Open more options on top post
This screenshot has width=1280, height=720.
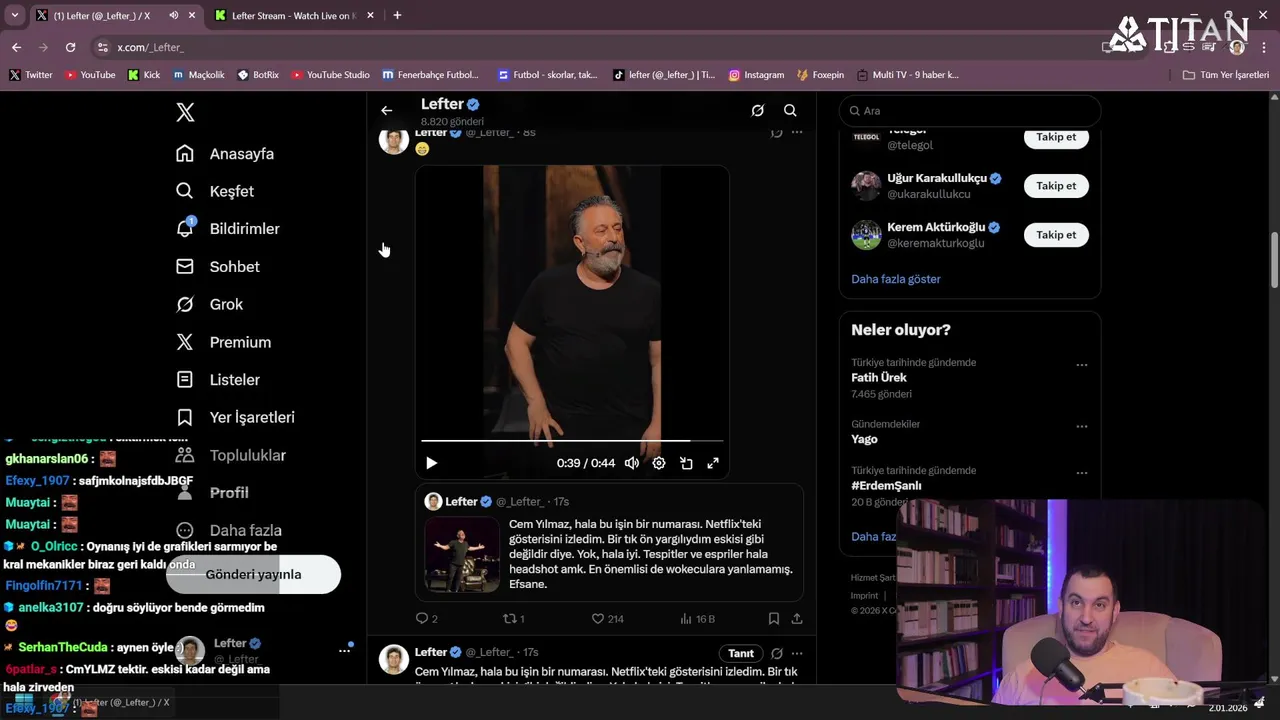coord(797,133)
